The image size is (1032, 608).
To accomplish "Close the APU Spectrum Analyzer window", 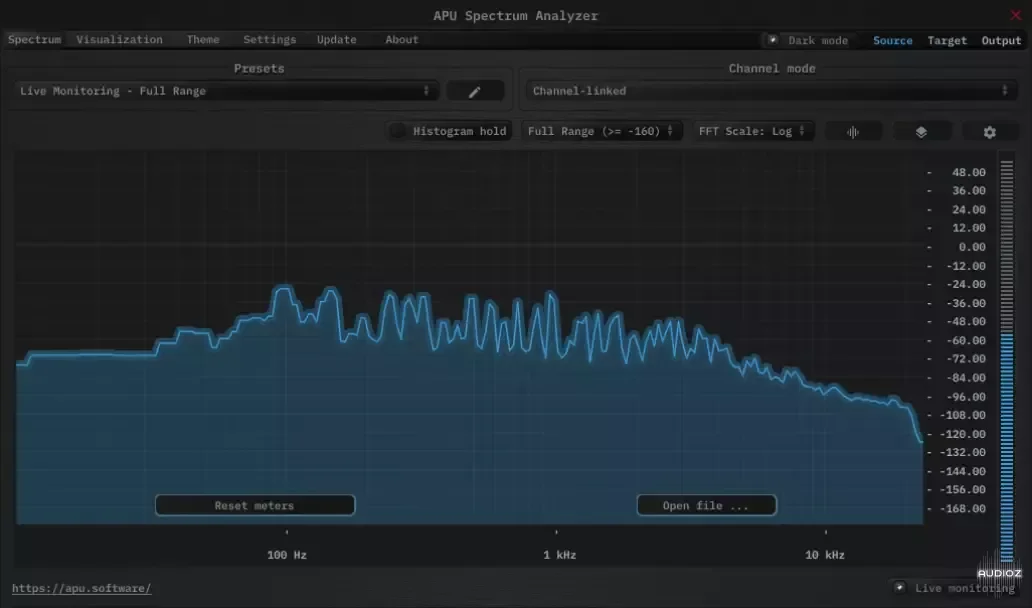I will [x=1015, y=15].
